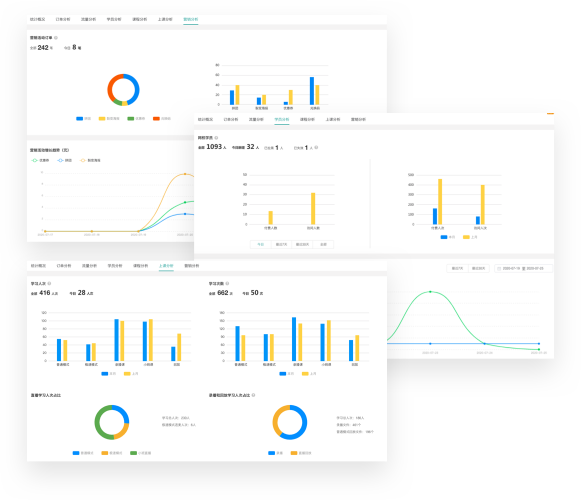Toggle green line legend in growth trend chart
Viewport: 581px width, 500px height.
(40, 160)
